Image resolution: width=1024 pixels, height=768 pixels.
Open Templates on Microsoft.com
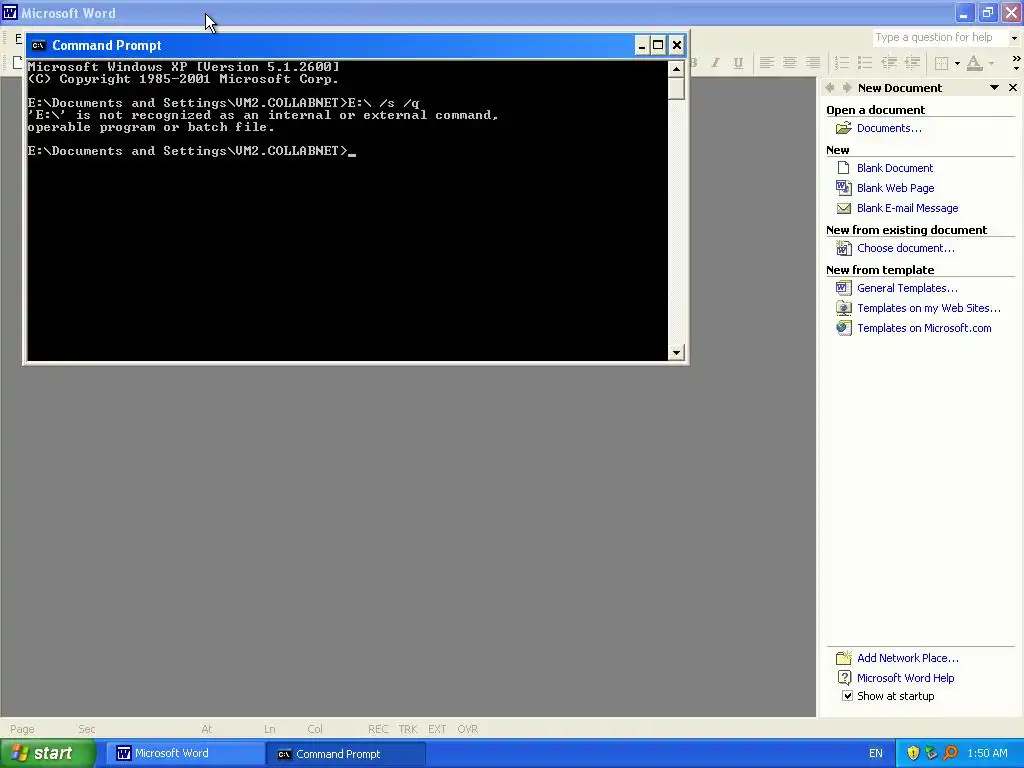click(924, 328)
